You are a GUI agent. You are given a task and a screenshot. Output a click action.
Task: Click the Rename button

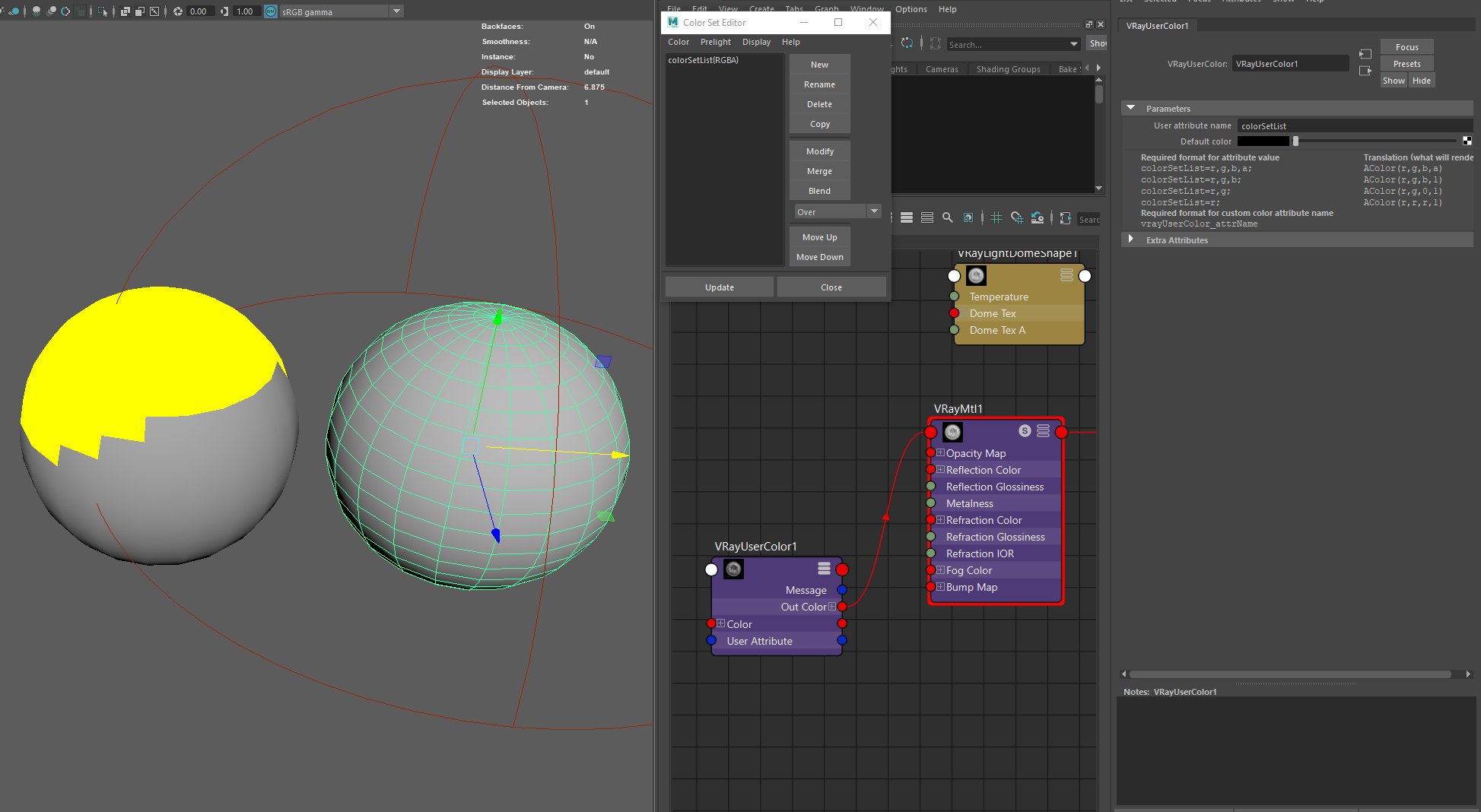point(819,84)
